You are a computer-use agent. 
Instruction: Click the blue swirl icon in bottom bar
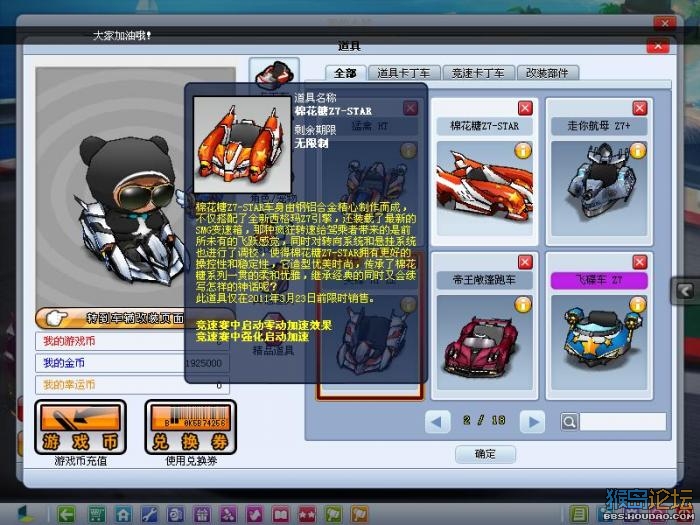pos(175,514)
